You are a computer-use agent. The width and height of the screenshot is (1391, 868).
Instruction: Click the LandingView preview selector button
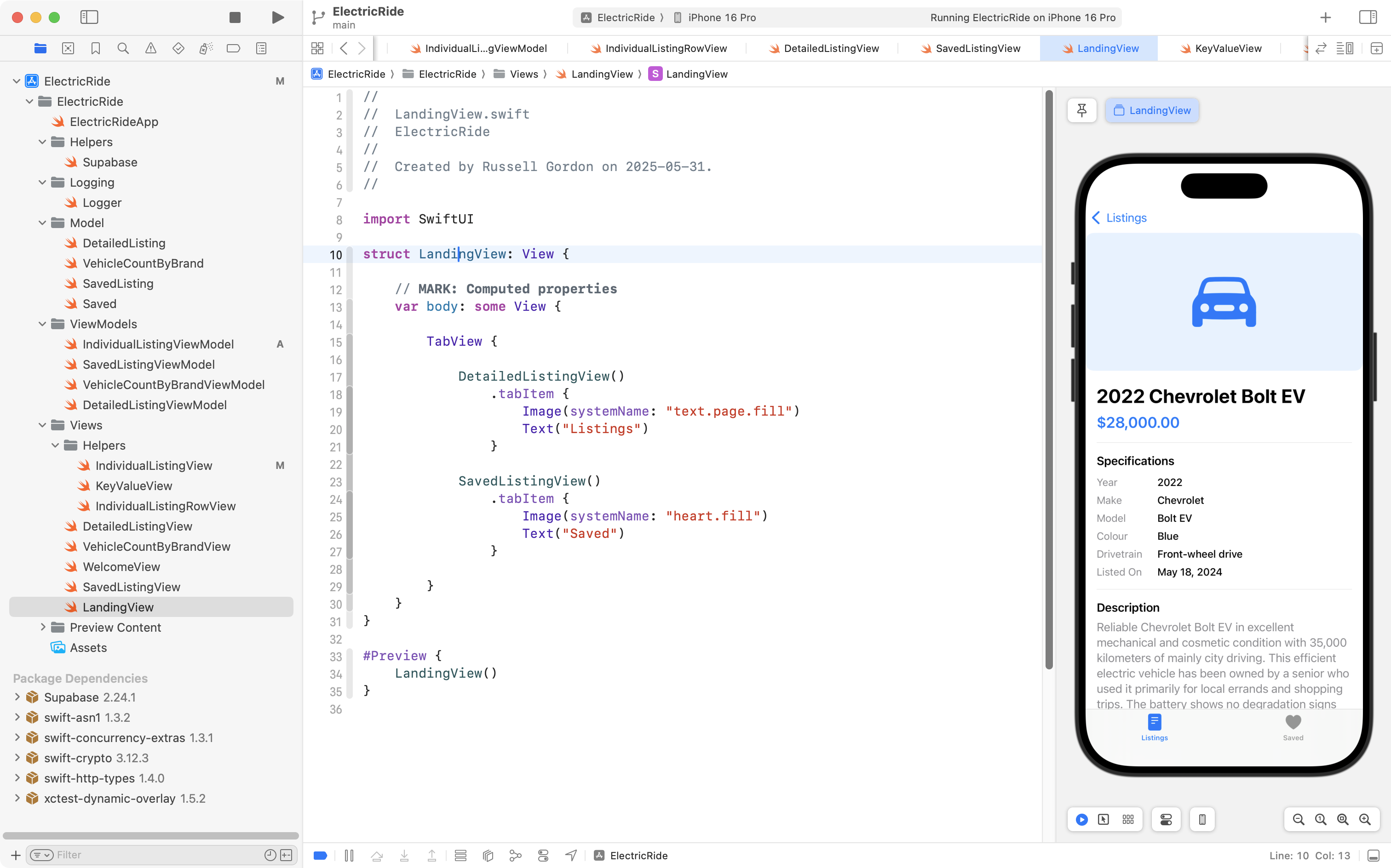[x=1152, y=110]
